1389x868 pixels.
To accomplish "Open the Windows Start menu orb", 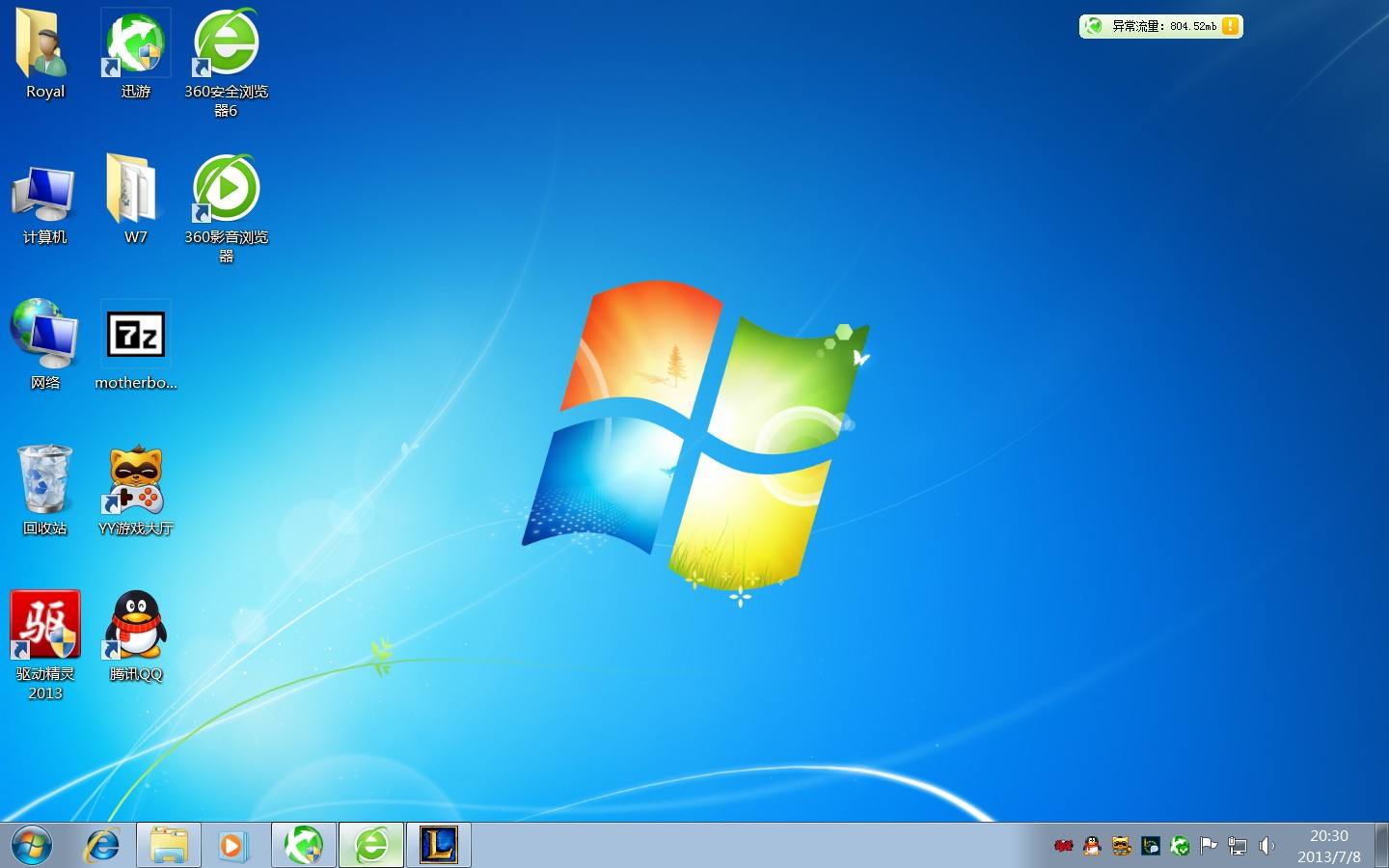I will coord(31,846).
